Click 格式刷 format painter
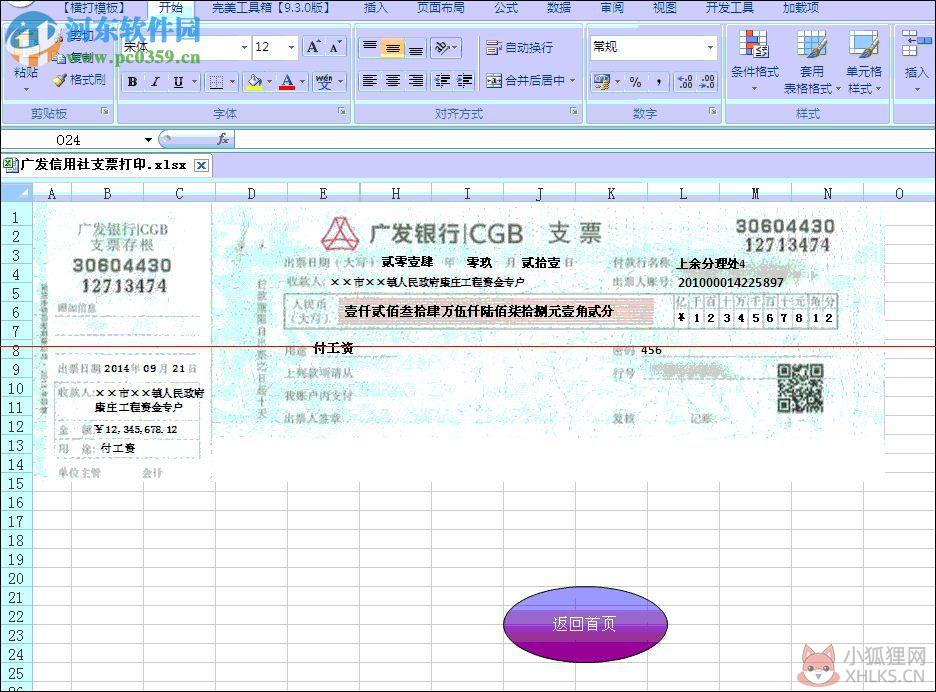The width and height of the screenshot is (936, 692). 79,79
